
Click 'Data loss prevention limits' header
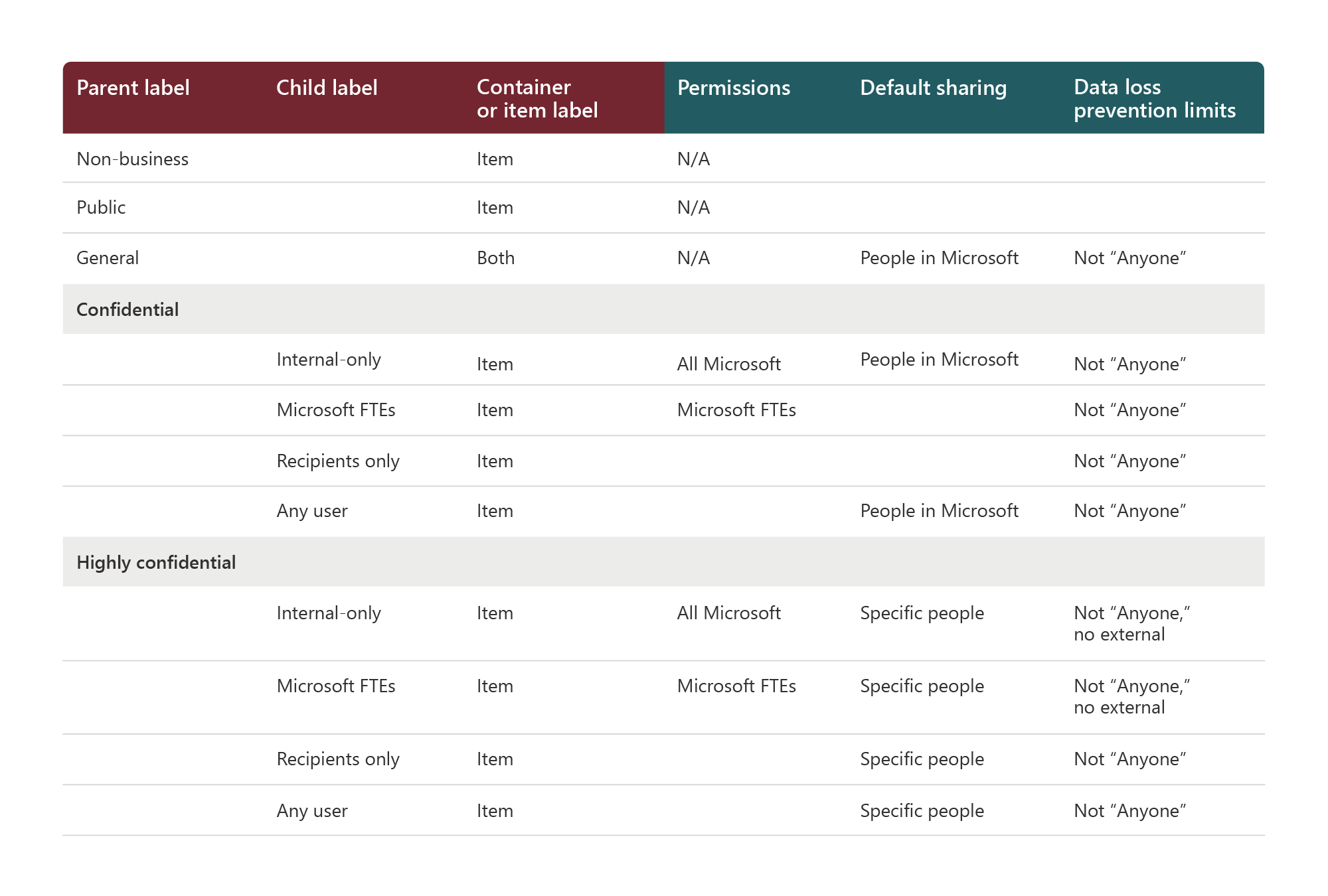[1155, 98]
